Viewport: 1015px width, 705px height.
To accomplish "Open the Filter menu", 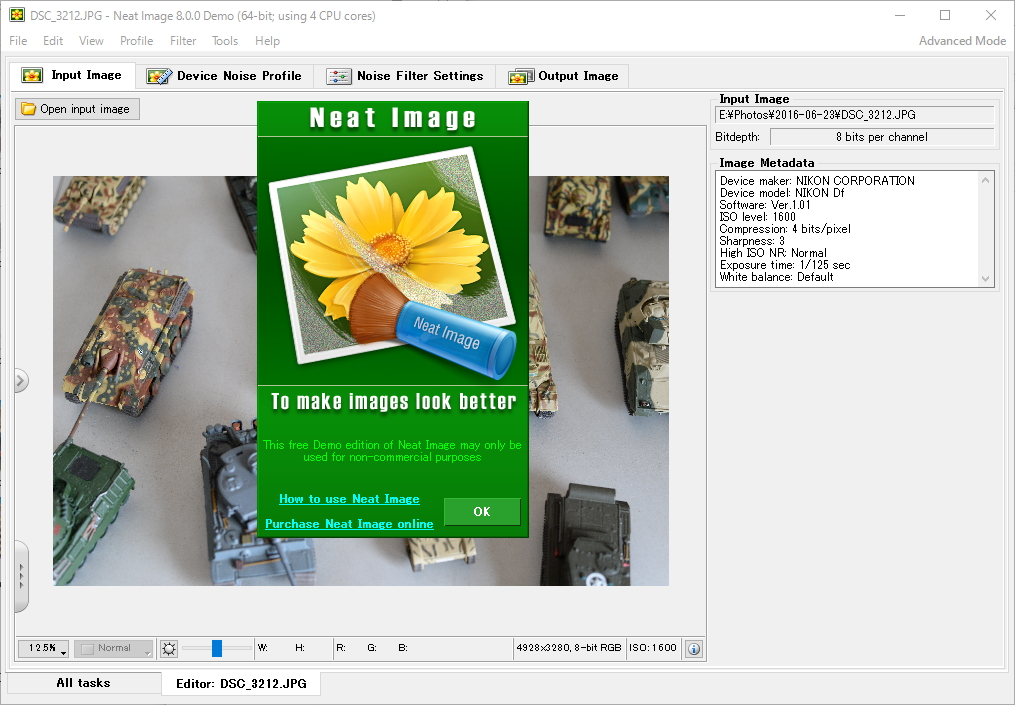I will click(183, 41).
